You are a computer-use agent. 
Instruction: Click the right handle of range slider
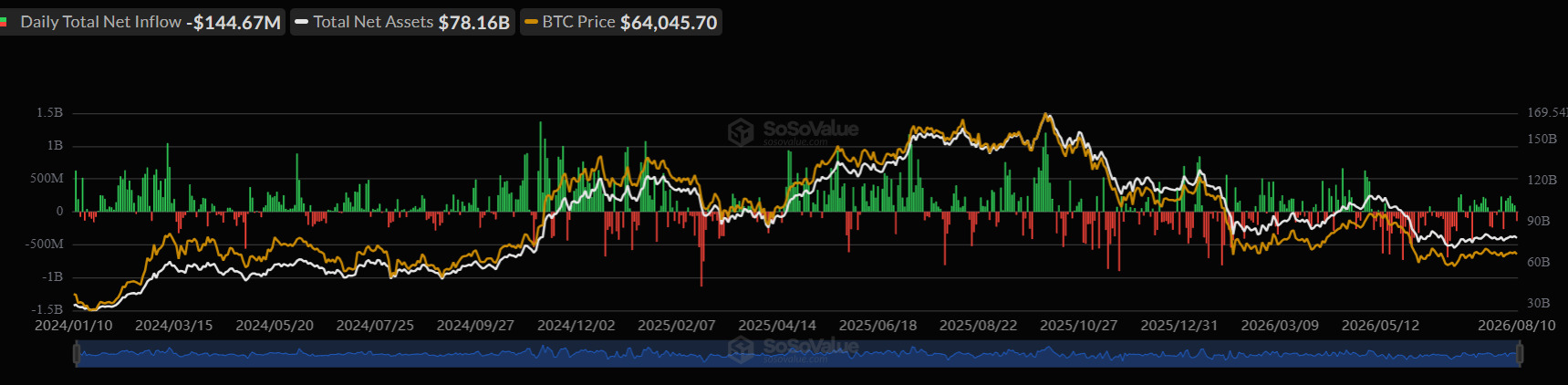click(1520, 354)
